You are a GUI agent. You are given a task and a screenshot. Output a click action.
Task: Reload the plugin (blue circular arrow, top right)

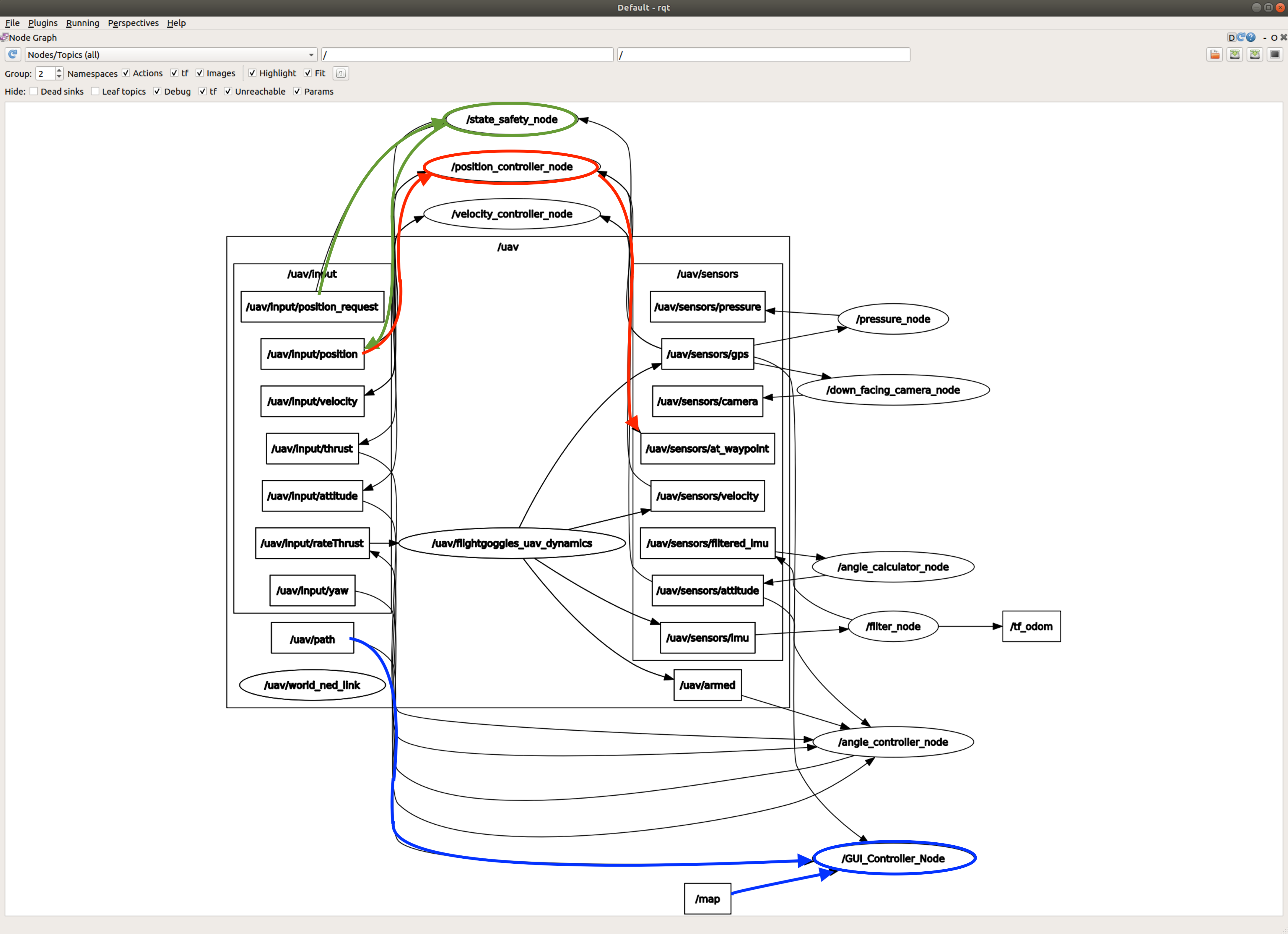point(1241,38)
